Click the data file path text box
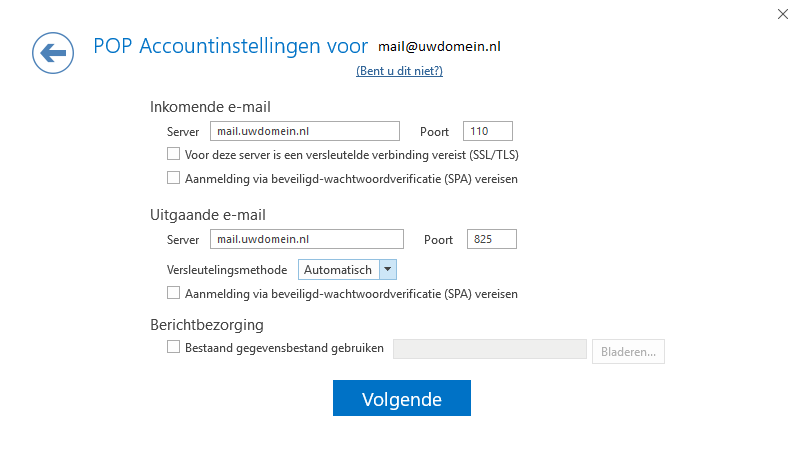The height and width of the screenshot is (470, 804). [490, 349]
